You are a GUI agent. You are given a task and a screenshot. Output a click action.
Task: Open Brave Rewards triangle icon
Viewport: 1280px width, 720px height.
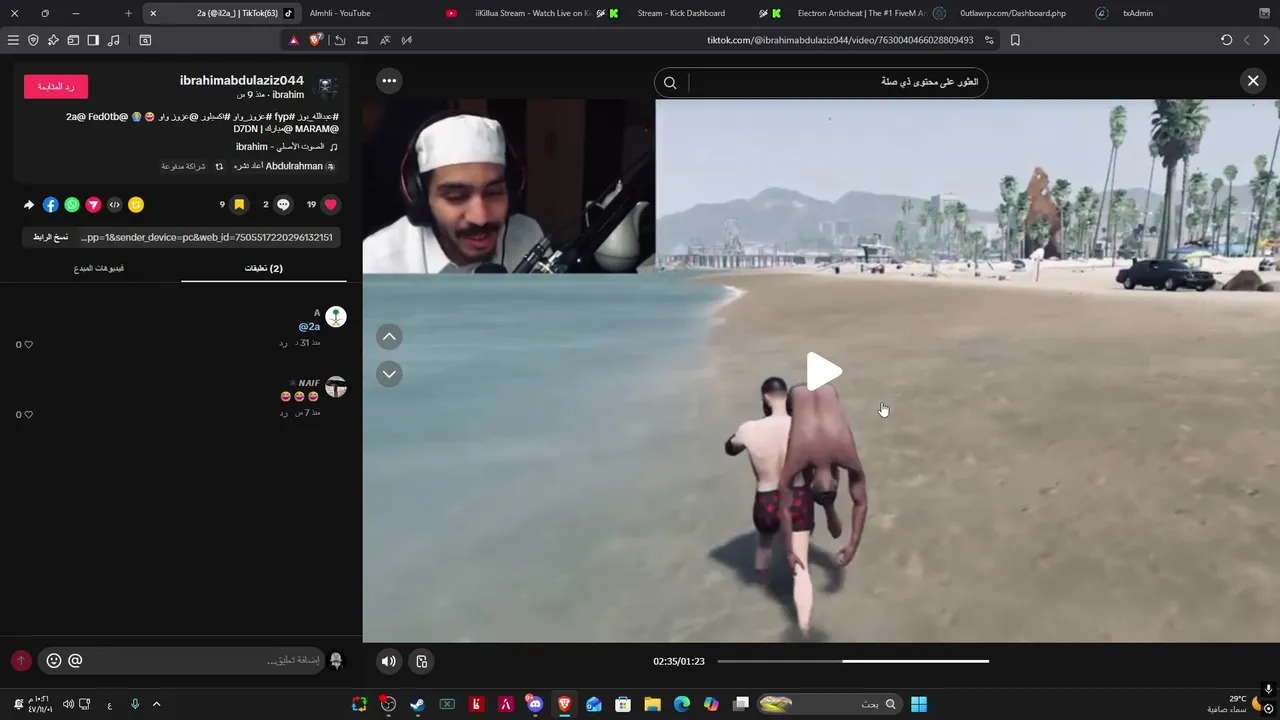(x=294, y=40)
